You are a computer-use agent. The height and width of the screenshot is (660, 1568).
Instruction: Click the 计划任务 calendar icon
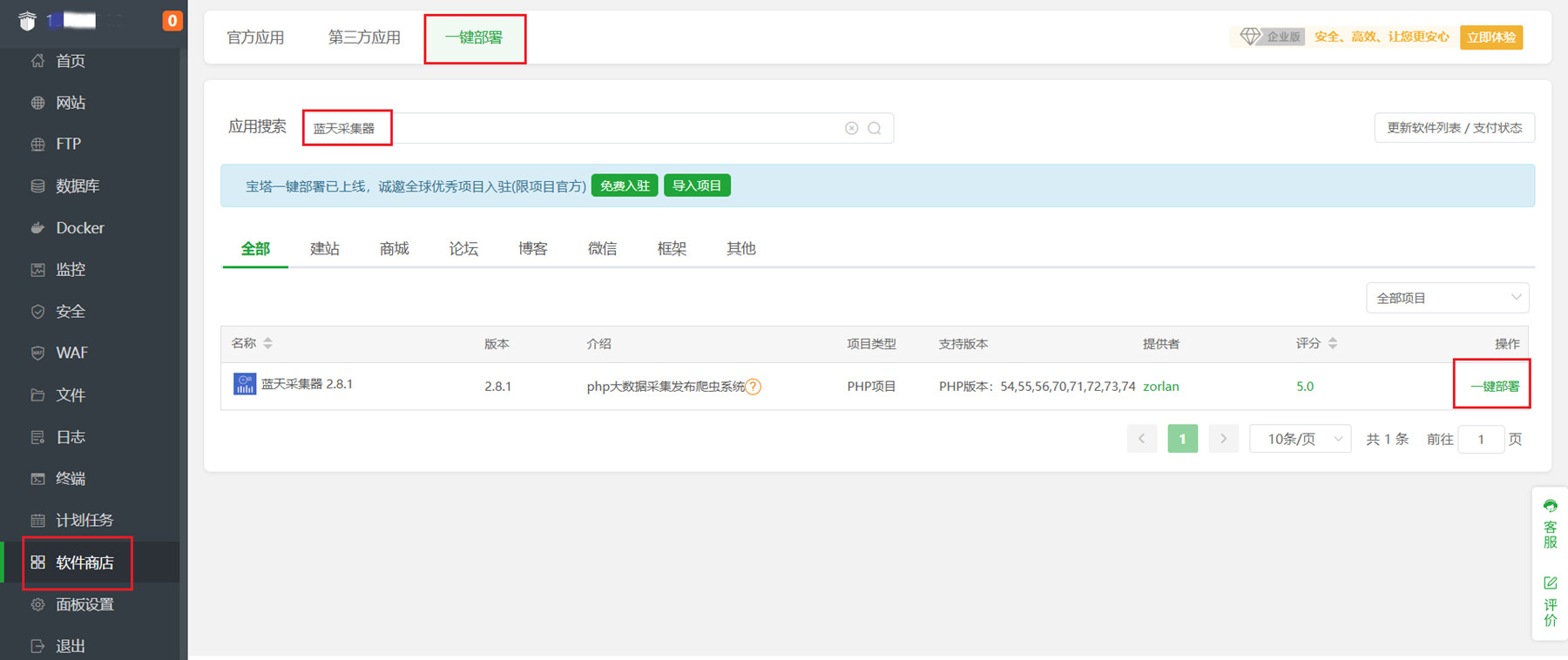[37, 521]
